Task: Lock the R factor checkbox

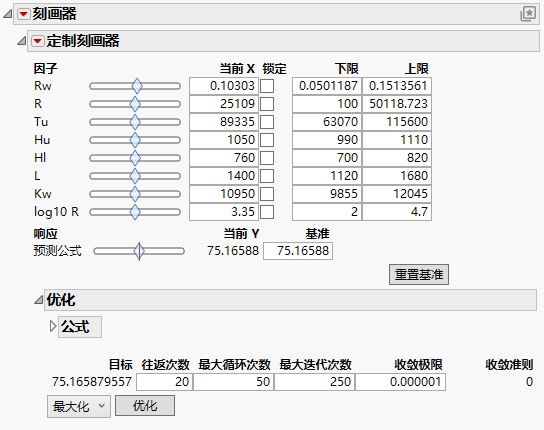Action: click(267, 104)
